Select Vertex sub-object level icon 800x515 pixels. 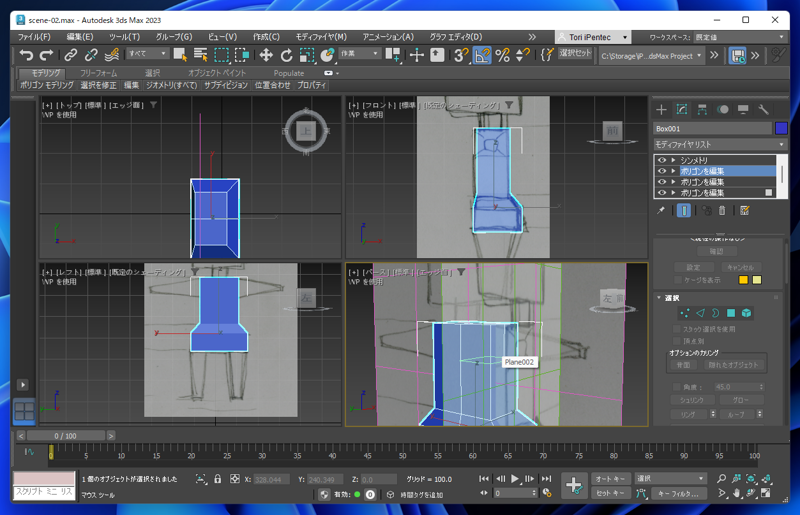tap(685, 313)
